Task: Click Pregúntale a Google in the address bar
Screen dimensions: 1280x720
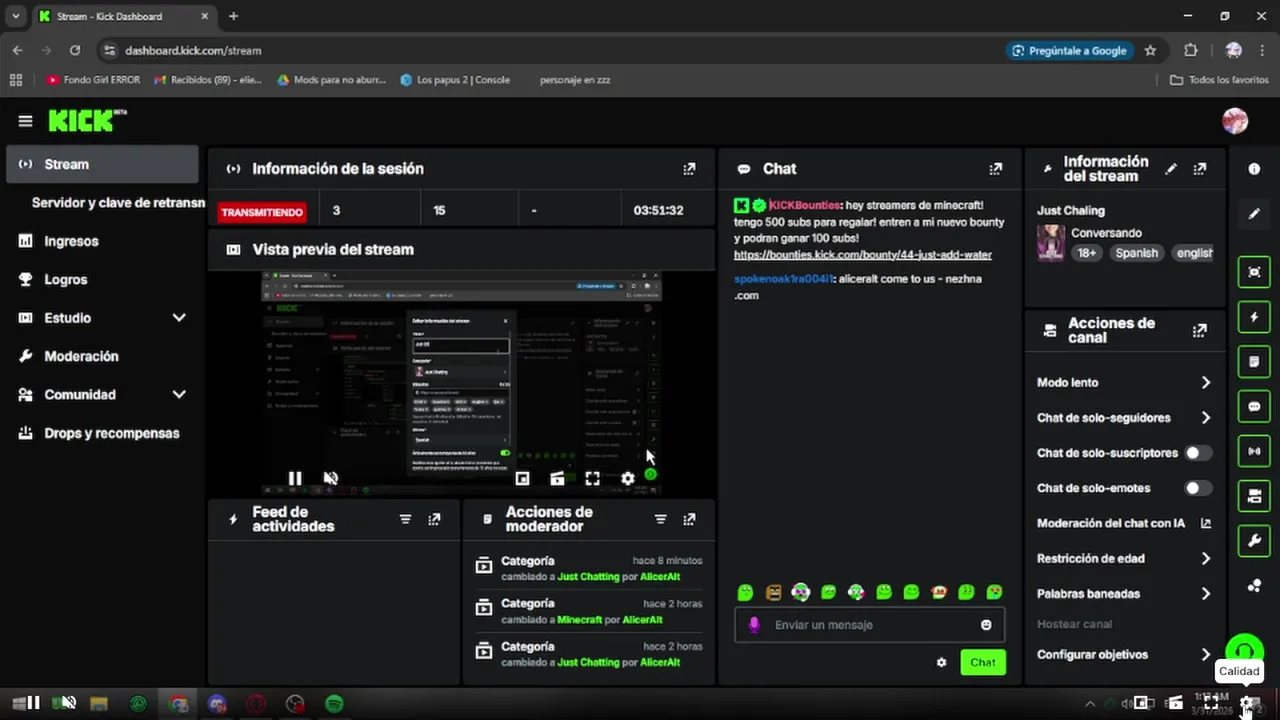Action: pyautogui.click(x=1069, y=50)
